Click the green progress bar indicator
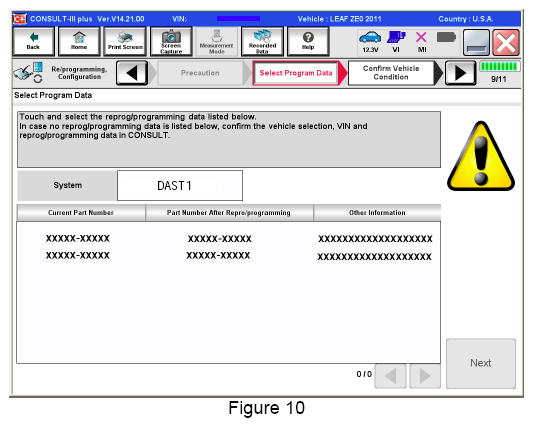Image resolution: width=533 pixels, height=427 pixels. 499,66
